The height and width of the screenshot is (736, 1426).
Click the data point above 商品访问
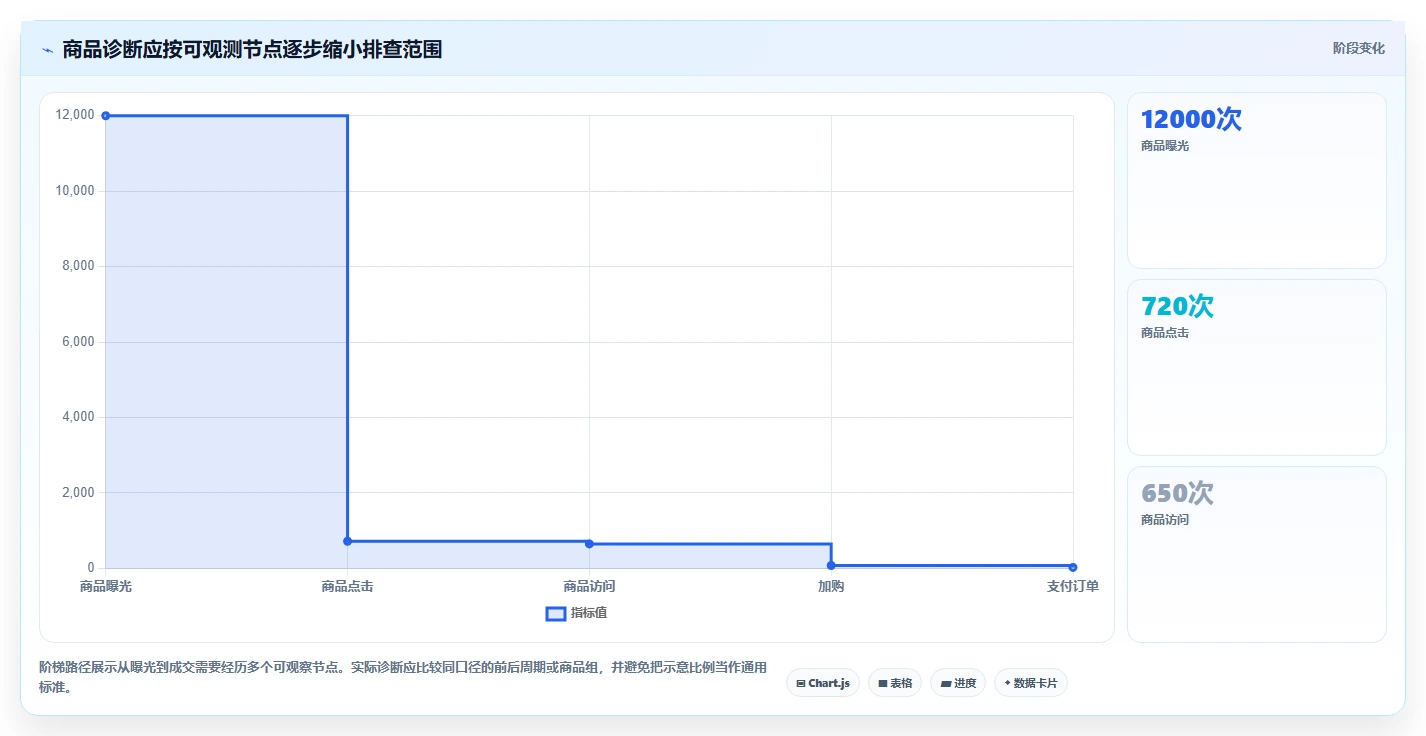[x=589, y=544]
